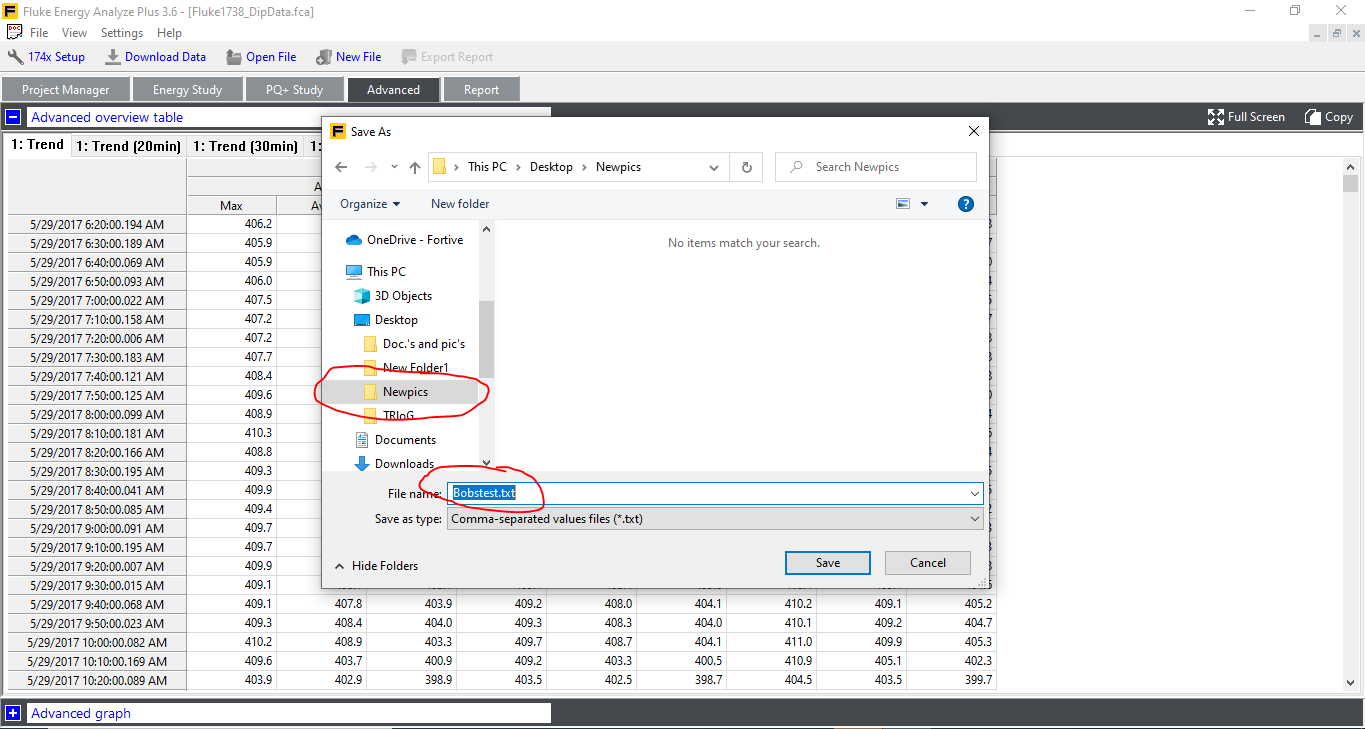This screenshot has width=1365, height=729.
Task: Select 3D Objects in the tree
Action: [393, 296]
